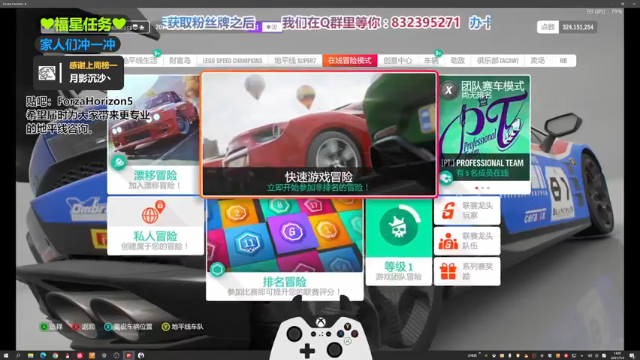Click the red icon beside 联赛龙头玩家
This screenshot has height=360, width=640.
coord(448,211)
